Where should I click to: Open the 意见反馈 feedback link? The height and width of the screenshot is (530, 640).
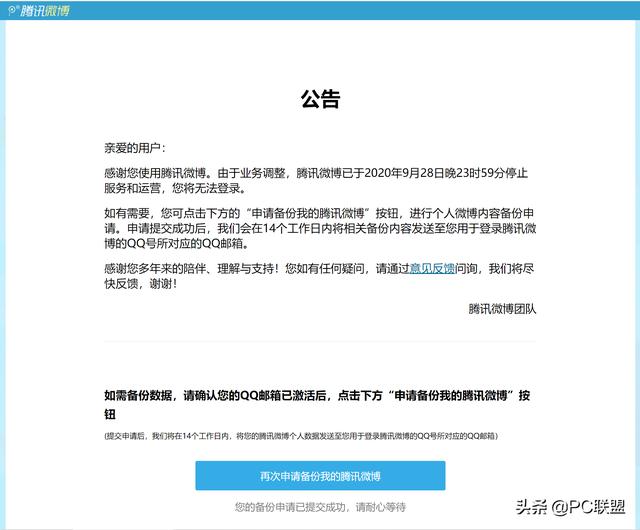[x=433, y=269]
